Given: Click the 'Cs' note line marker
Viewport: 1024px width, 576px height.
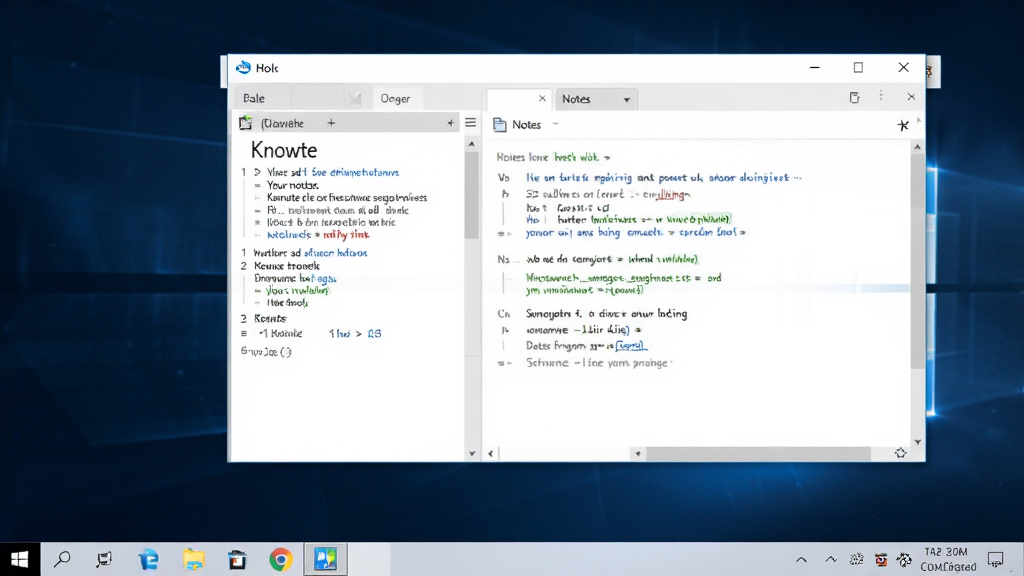Looking at the screenshot, I should tap(504, 314).
